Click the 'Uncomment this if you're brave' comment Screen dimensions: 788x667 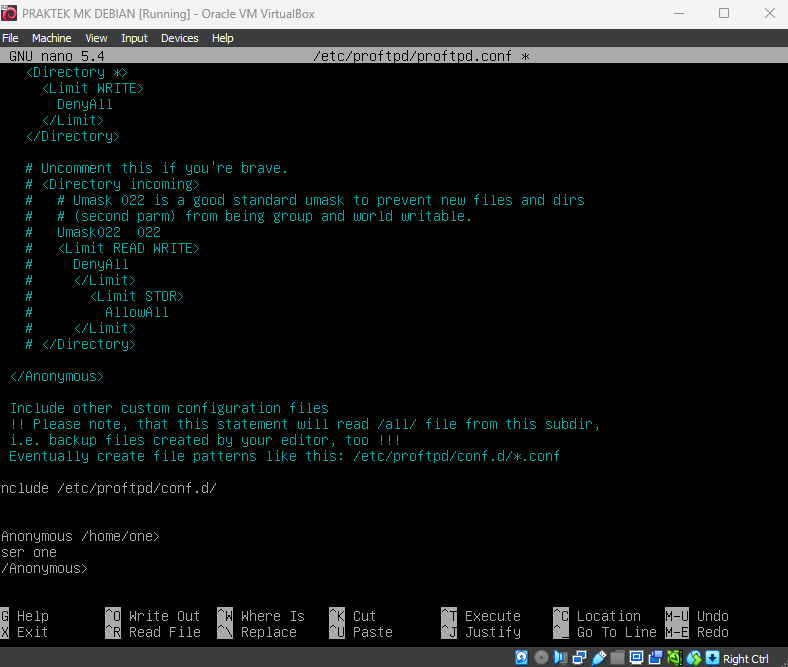156,168
